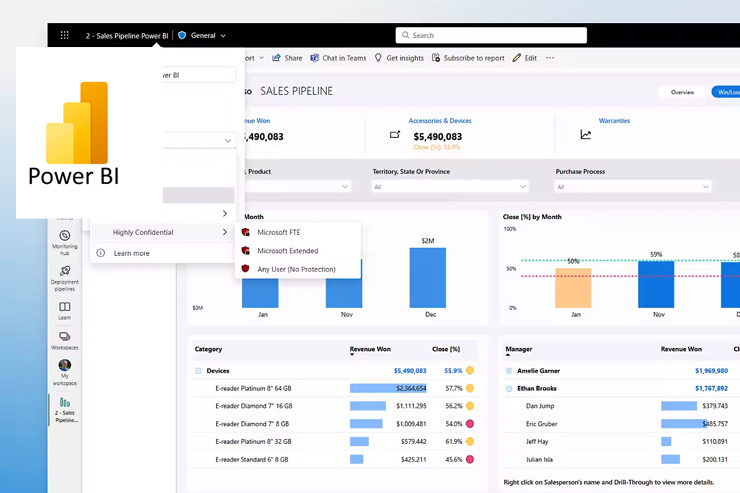Switch to the Overview toggle view
740x493 pixels.
pos(682,92)
